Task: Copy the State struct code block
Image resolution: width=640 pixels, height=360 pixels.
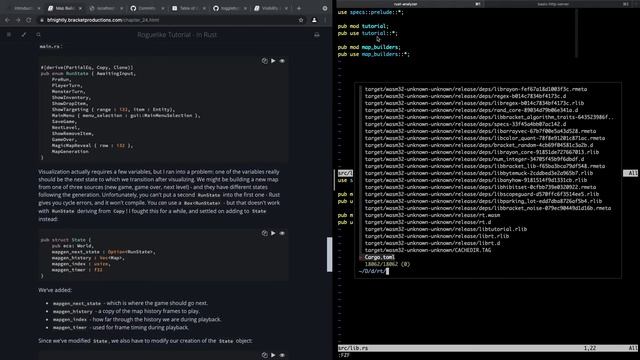Action: pyautogui.click(x=264, y=233)
